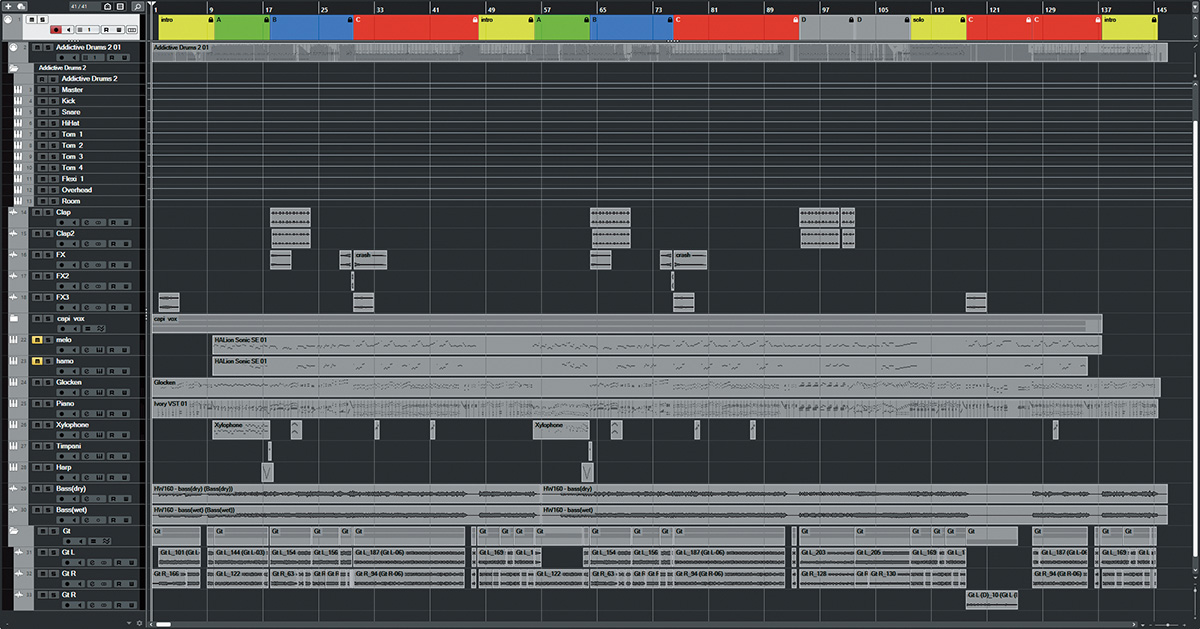The width and height of the screenshot is (1200, 629).
Task: Click the edit instrument keyboard icon on Harp
Action: [x=100, y=477]
